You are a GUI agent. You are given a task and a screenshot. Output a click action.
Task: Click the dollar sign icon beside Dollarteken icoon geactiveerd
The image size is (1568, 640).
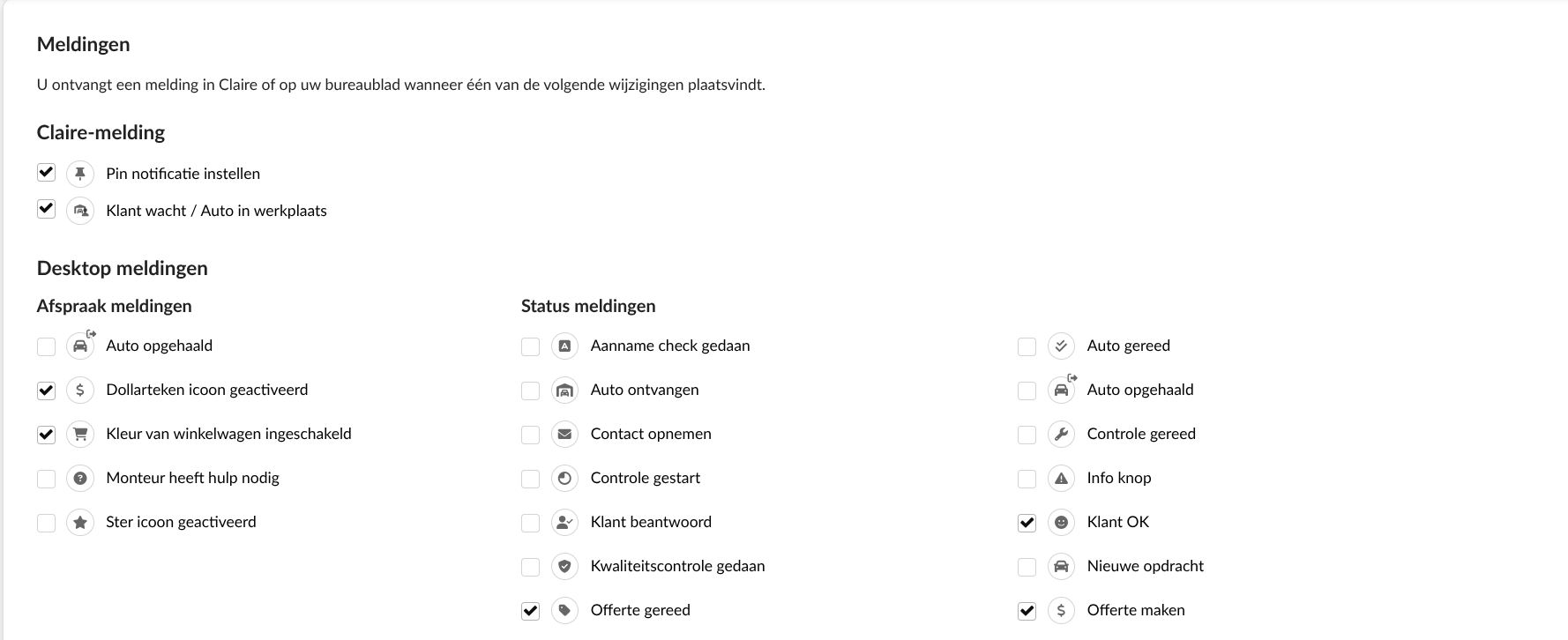[x=80, y=390]
